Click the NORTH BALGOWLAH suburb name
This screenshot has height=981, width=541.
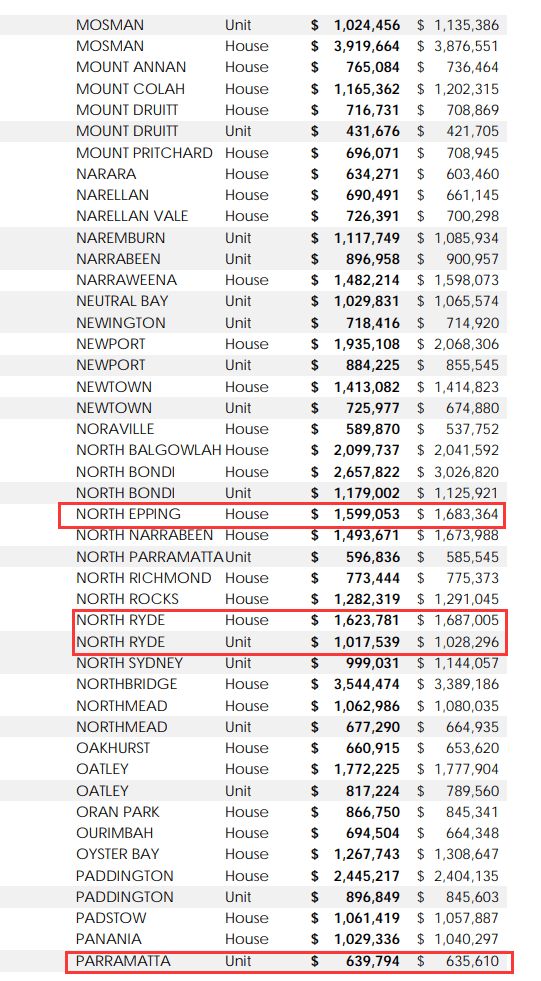point(149,450)
